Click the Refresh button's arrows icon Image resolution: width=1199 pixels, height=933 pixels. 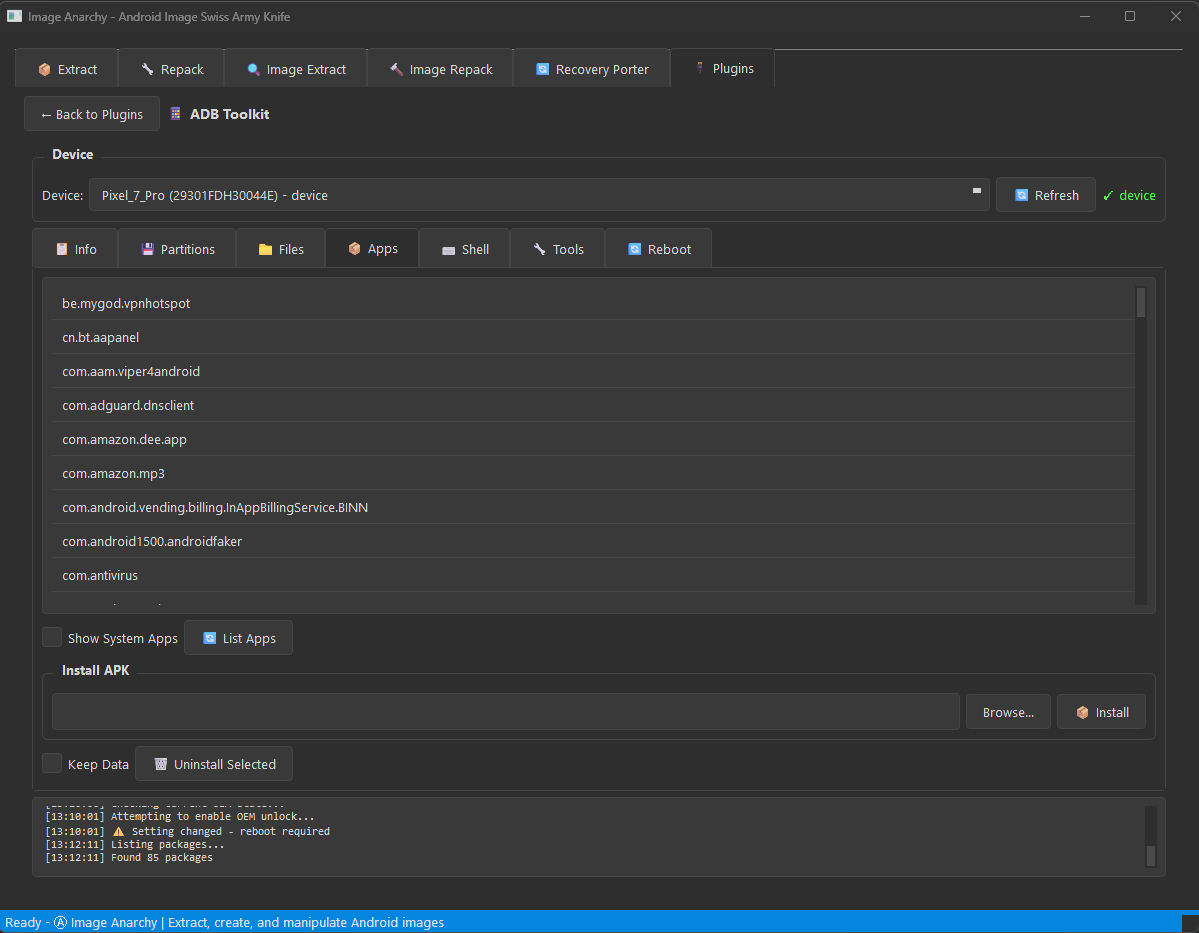1021,195
